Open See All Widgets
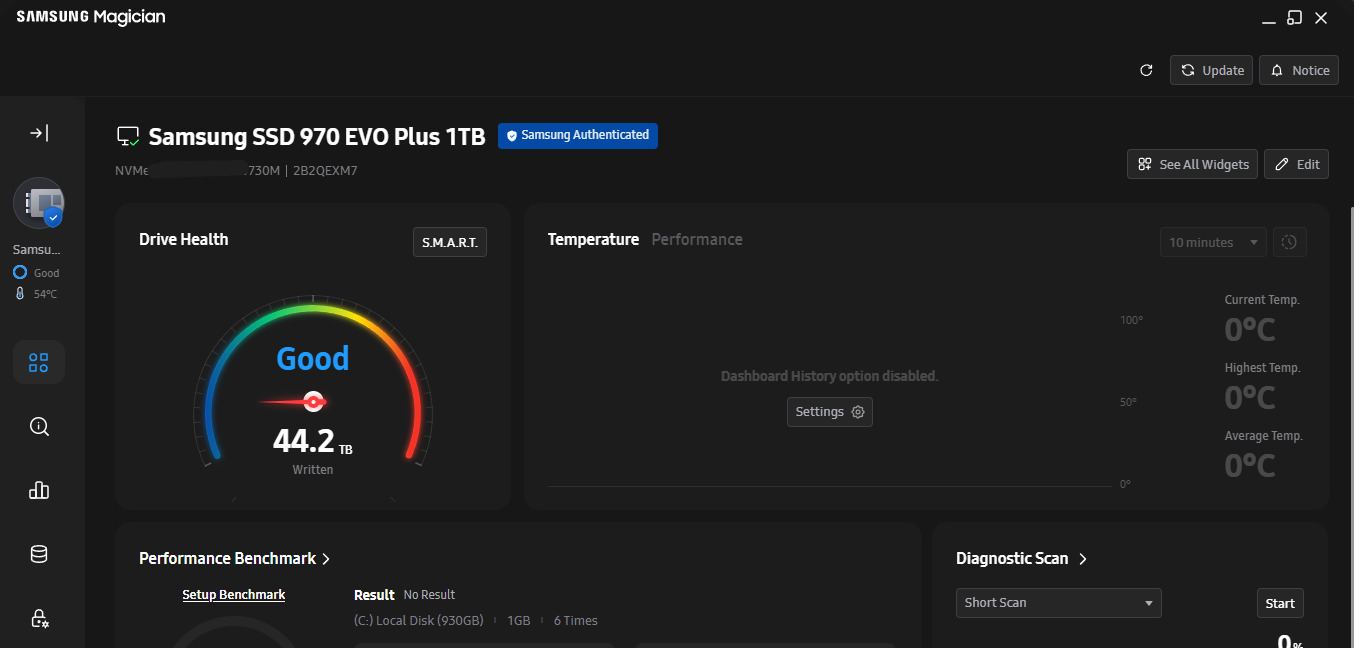 1193,164
